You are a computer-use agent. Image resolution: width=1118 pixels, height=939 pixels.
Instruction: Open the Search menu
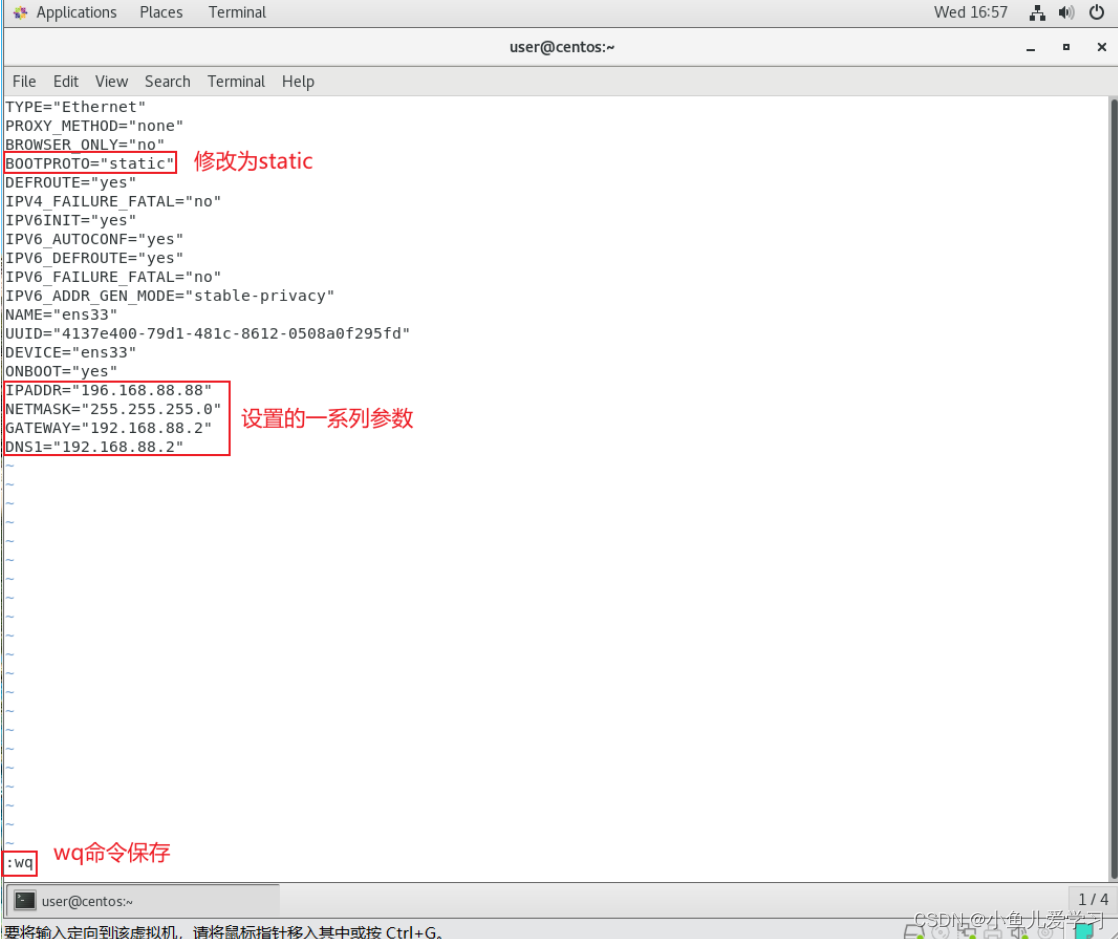coord(168,81)
